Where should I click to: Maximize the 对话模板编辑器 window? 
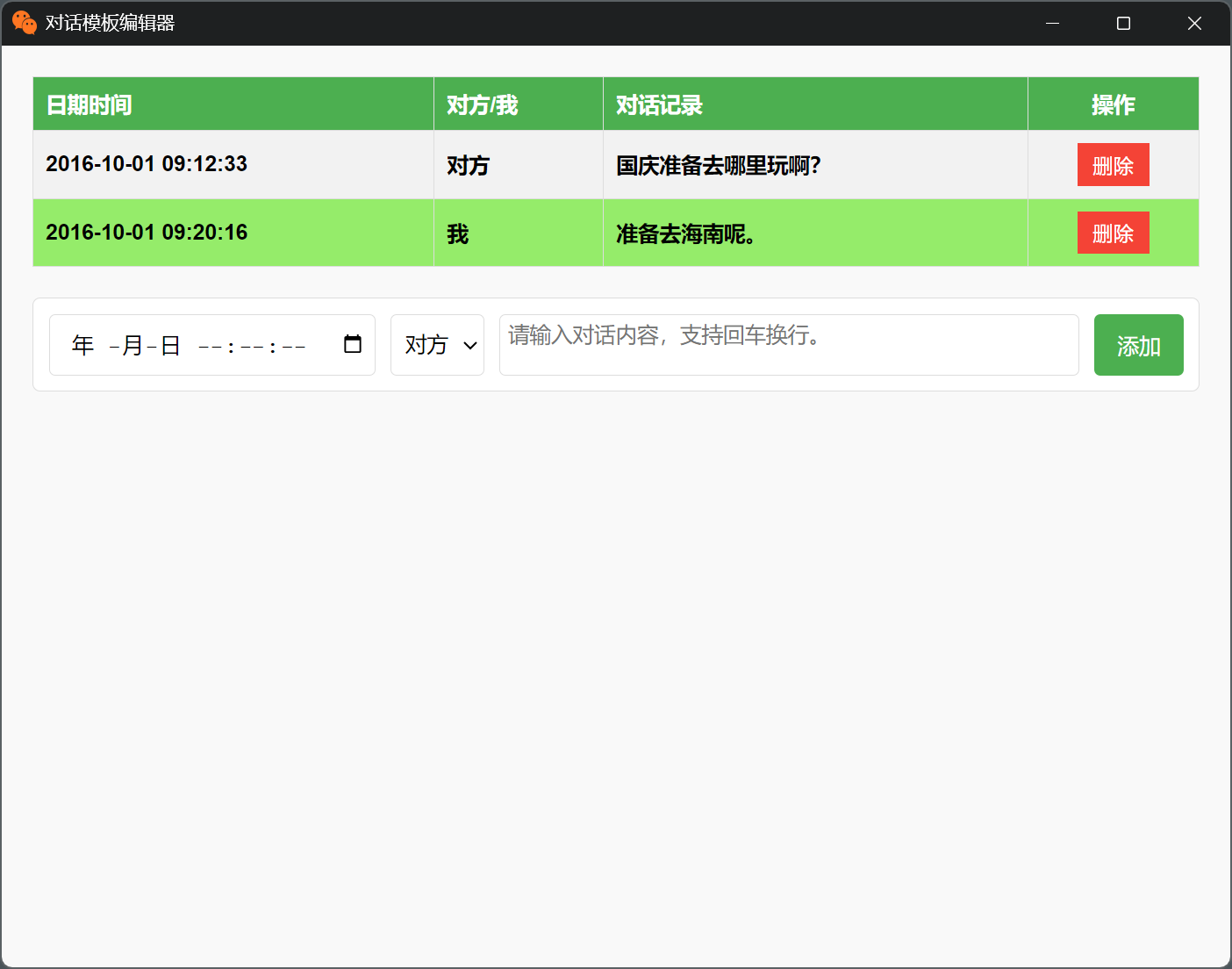[1123, 23]
